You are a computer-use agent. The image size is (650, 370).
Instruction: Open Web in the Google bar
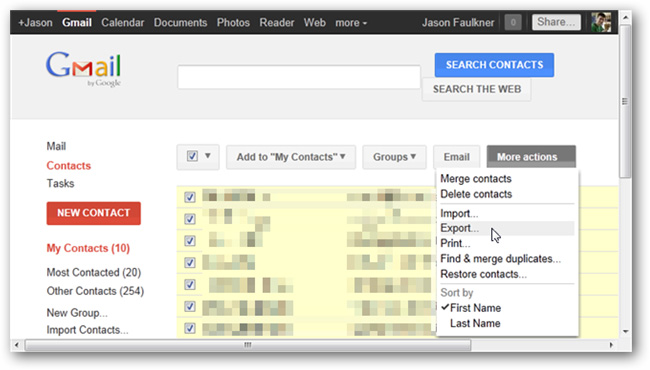click(x=315, y=22)
